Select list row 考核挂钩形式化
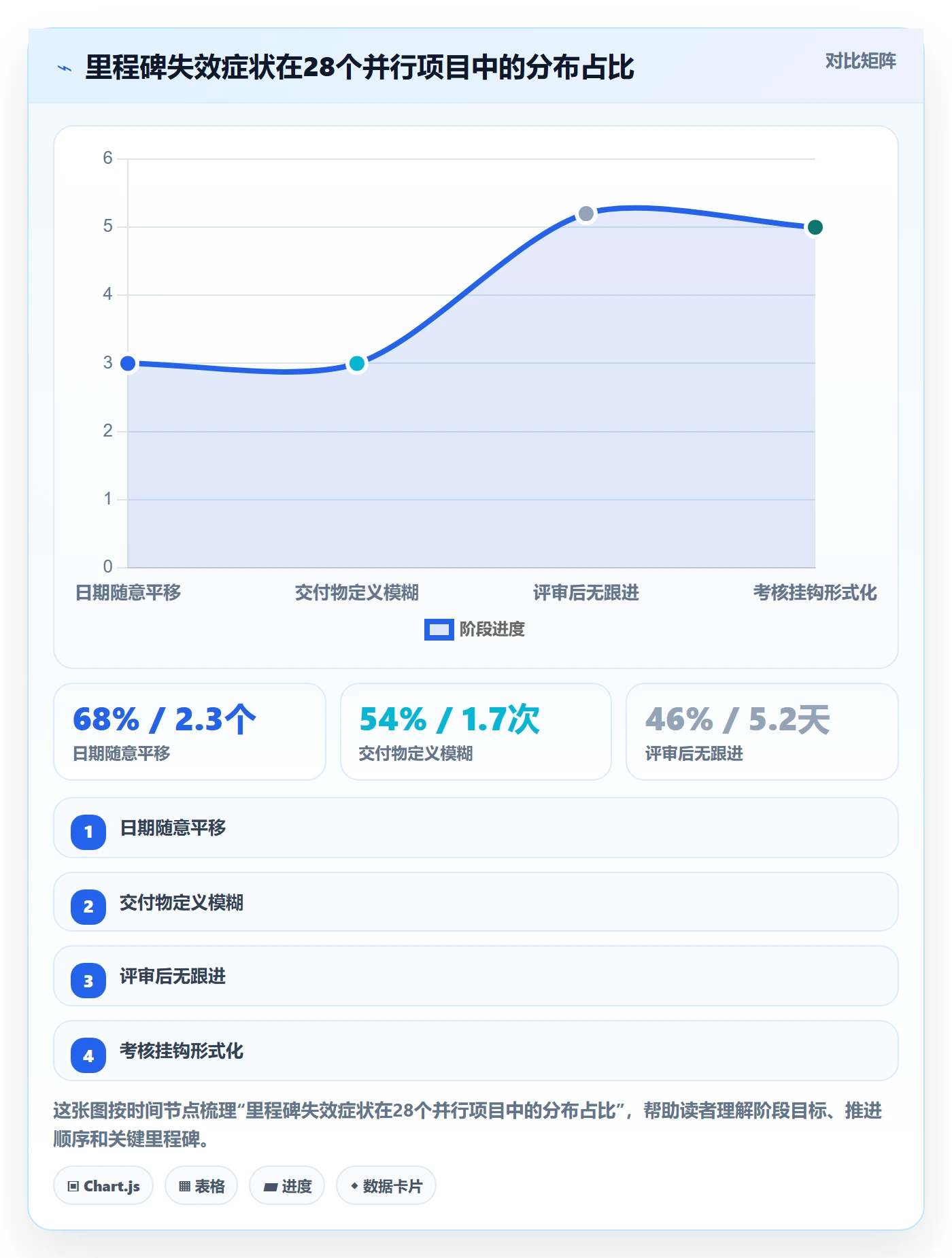Screen dimensions: 952x1258 coord(476,1051)
